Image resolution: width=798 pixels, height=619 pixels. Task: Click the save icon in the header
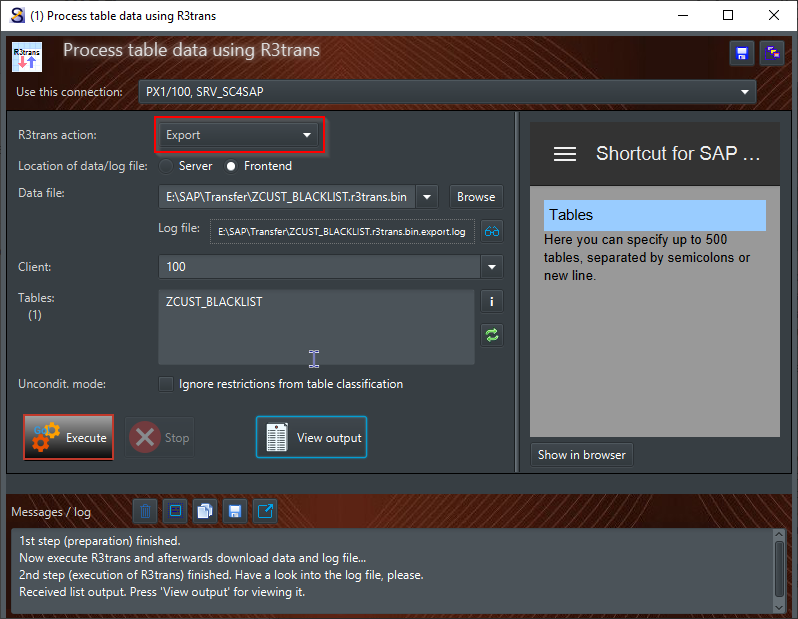[742, 53]
